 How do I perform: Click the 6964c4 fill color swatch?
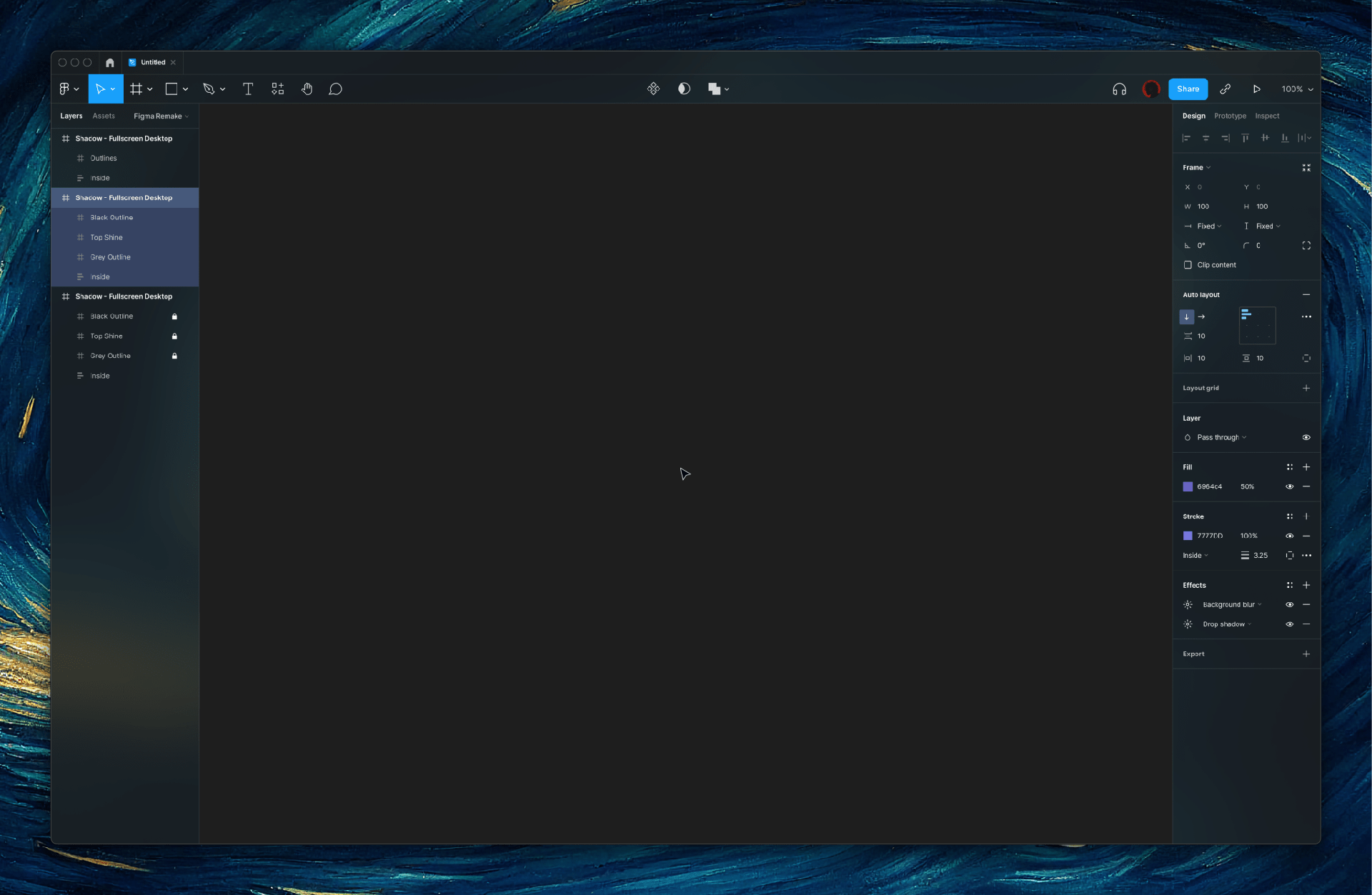pos(1188,486)
